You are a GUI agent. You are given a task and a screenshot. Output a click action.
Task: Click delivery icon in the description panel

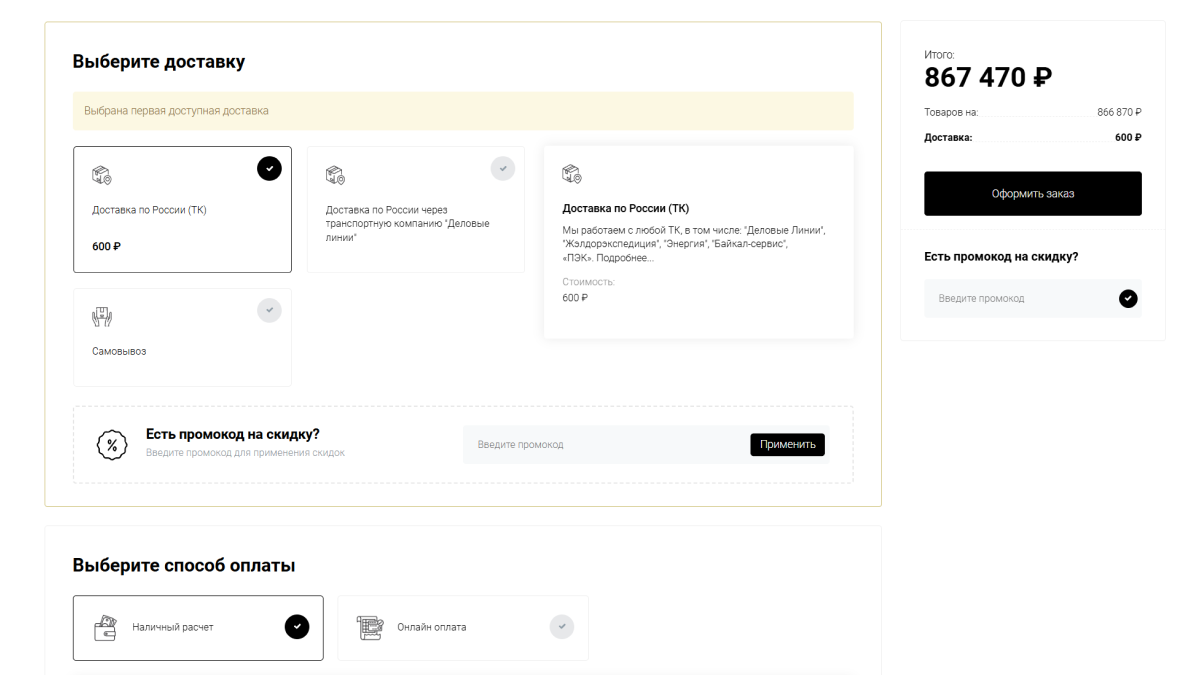click(x=572, y=174)
